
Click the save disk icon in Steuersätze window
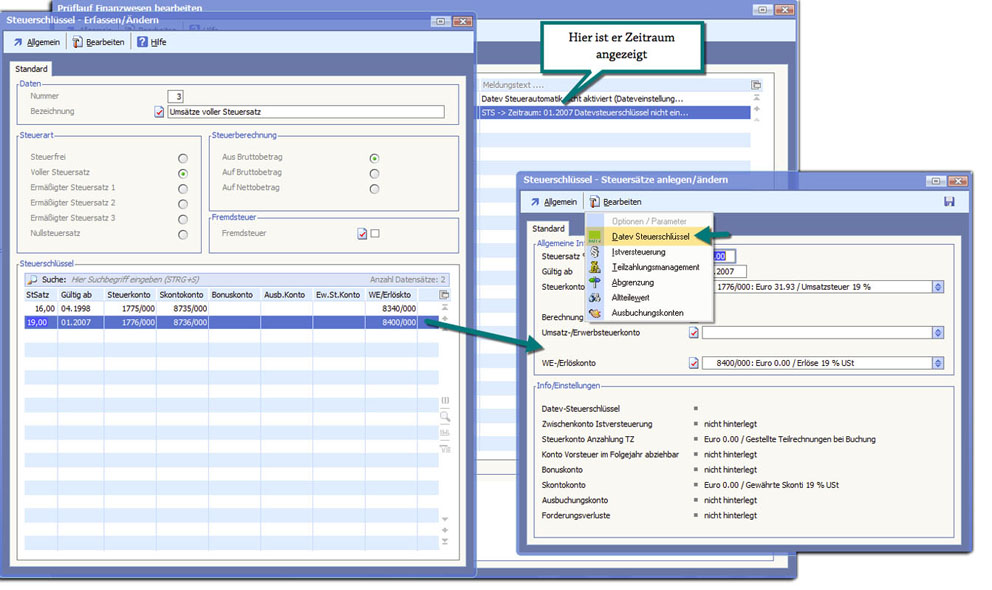pos(949,202)
